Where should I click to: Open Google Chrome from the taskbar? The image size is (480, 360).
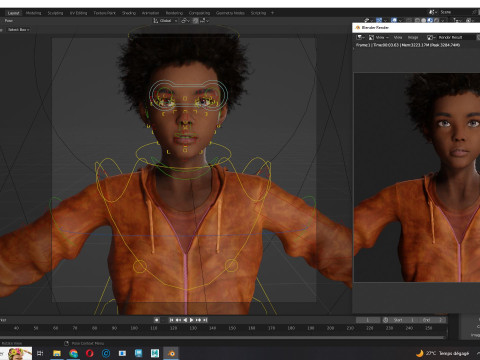[x=73, y=353]
